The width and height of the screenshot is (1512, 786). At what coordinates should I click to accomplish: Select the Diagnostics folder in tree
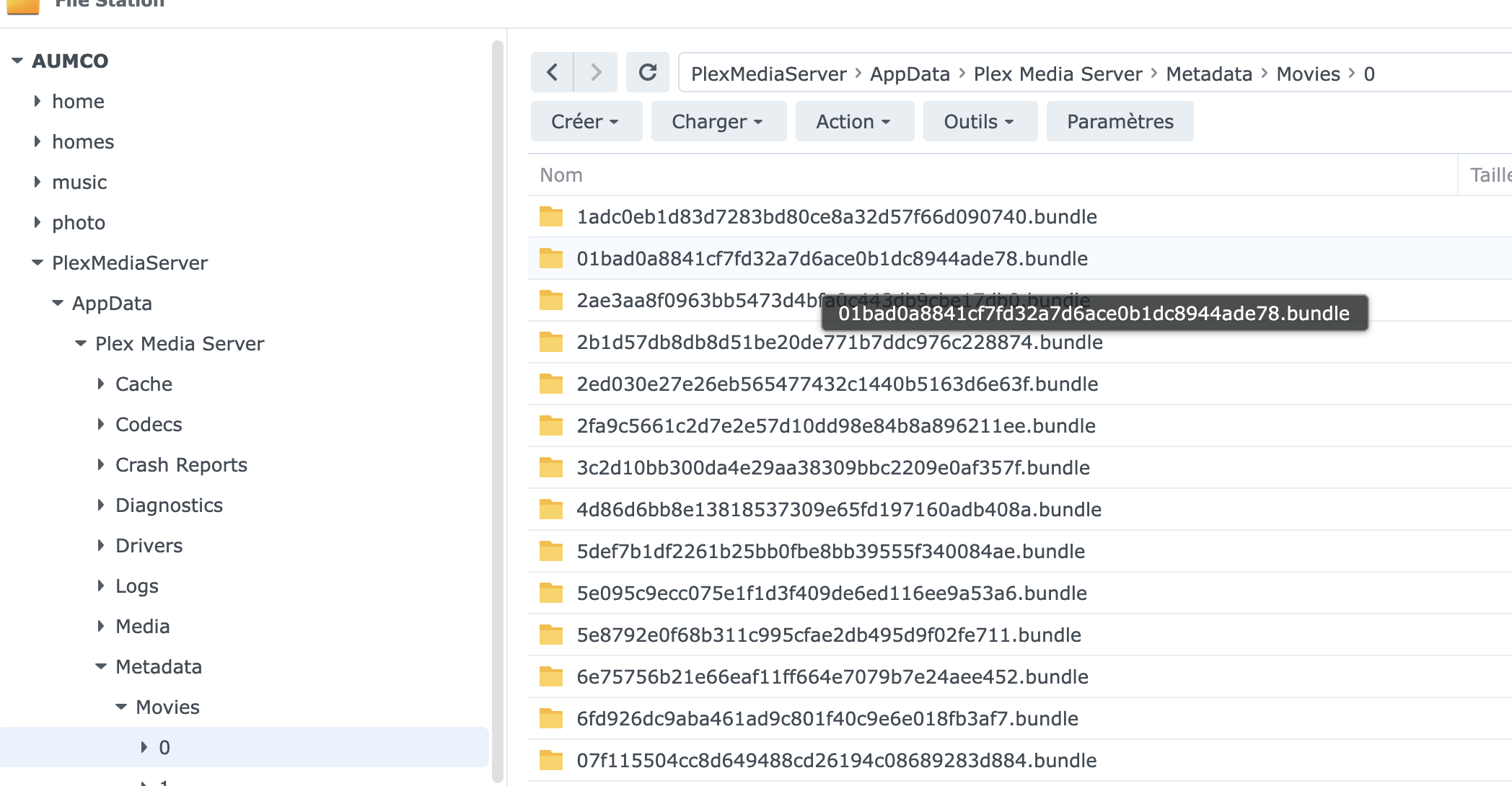pos(169,505)
